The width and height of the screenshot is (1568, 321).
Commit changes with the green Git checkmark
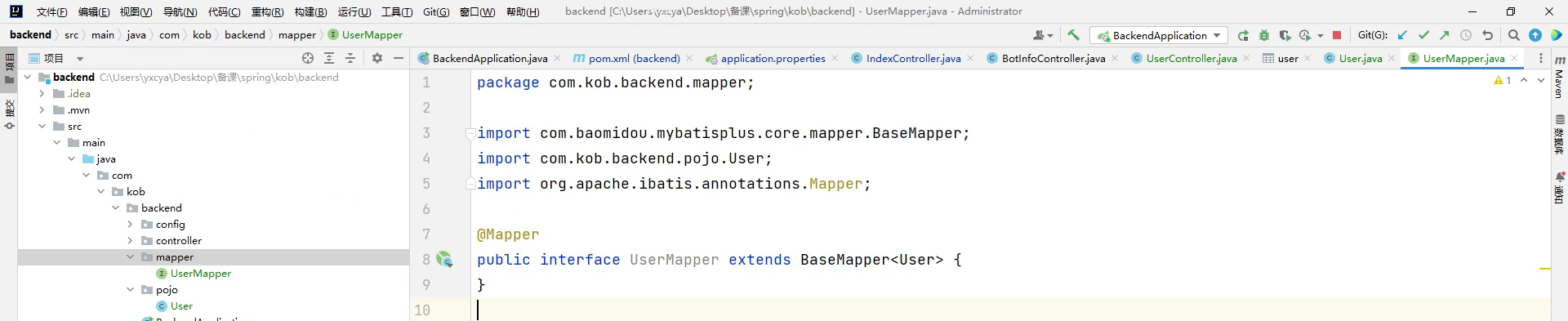(x=1423, y=35)
